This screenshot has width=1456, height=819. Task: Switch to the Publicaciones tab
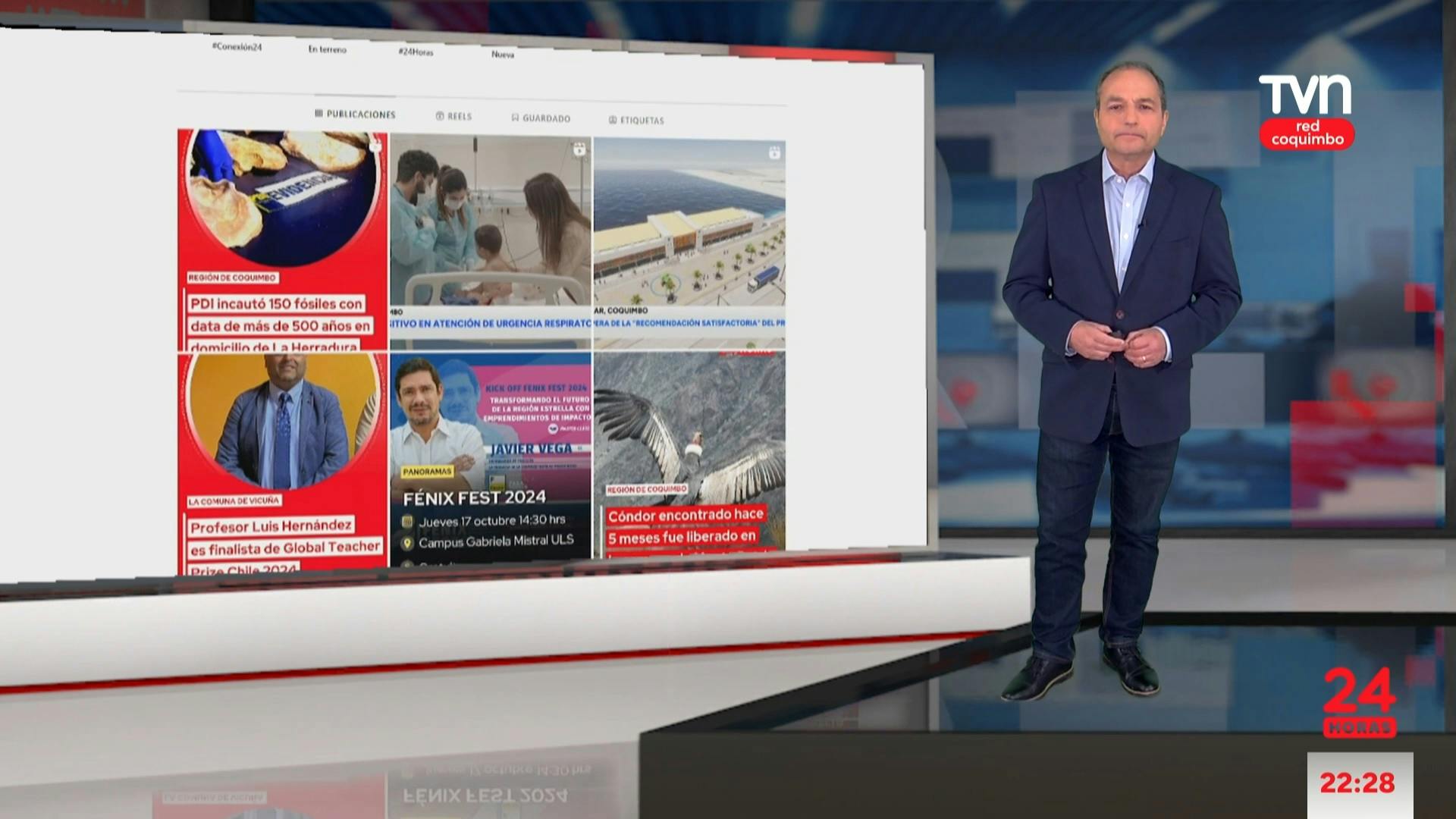pyautogui.click(x=360, y=115)
